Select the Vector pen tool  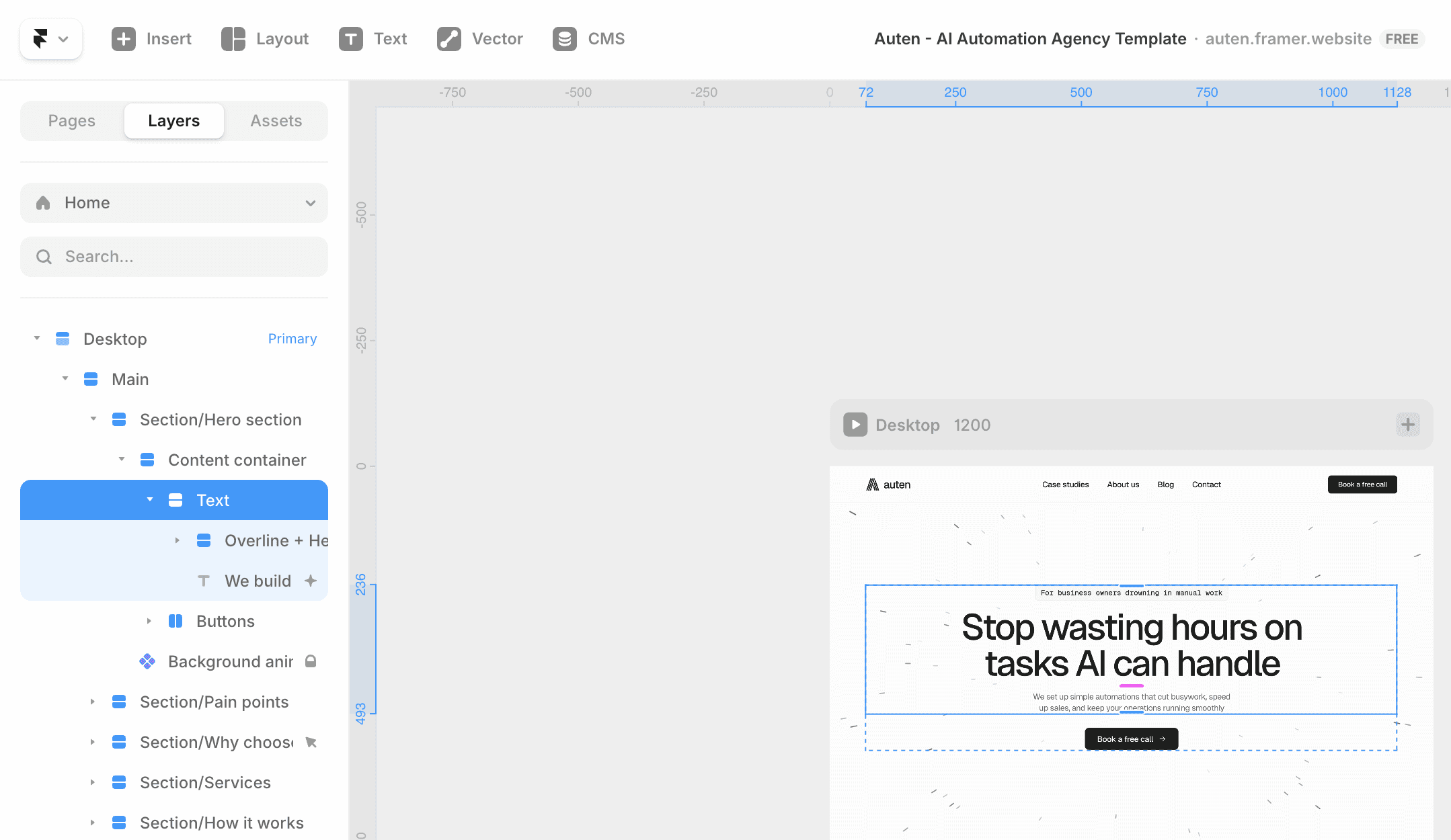(x=479, y=39)
